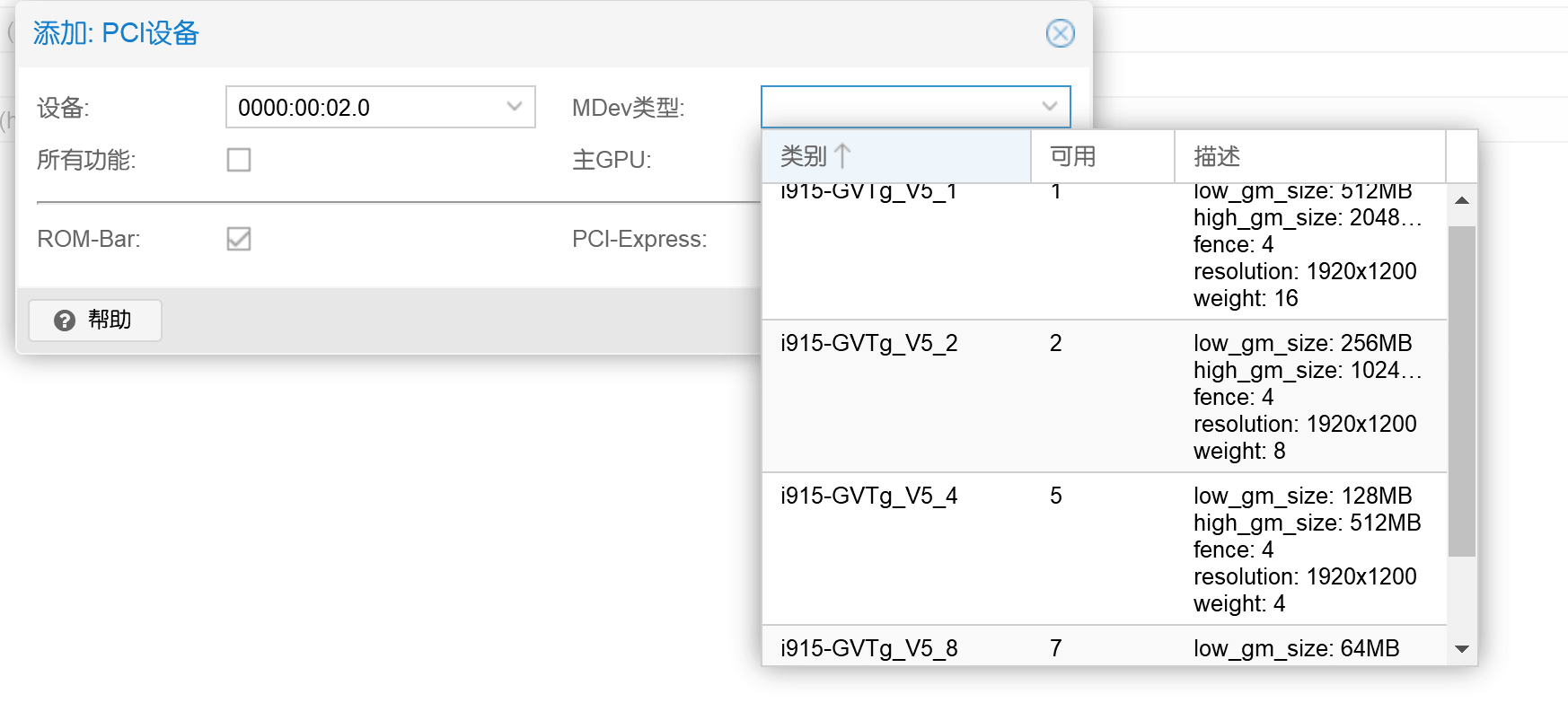Image resolution: width=1568 pixels, height=703 pixels.
Task: Click the dropdown list scrollbar thumb
Action: click(x=1461, y=391)
